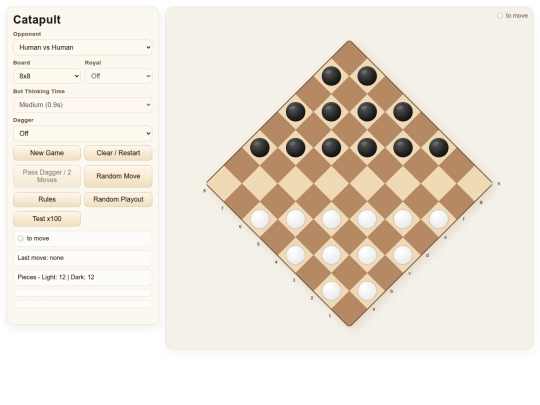Start a New Game

click(47, 153)
